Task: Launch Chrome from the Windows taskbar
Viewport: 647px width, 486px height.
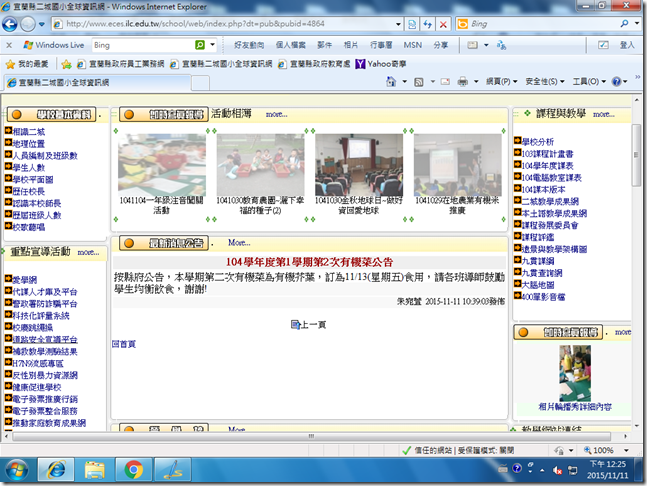Action: coord(135,469)
